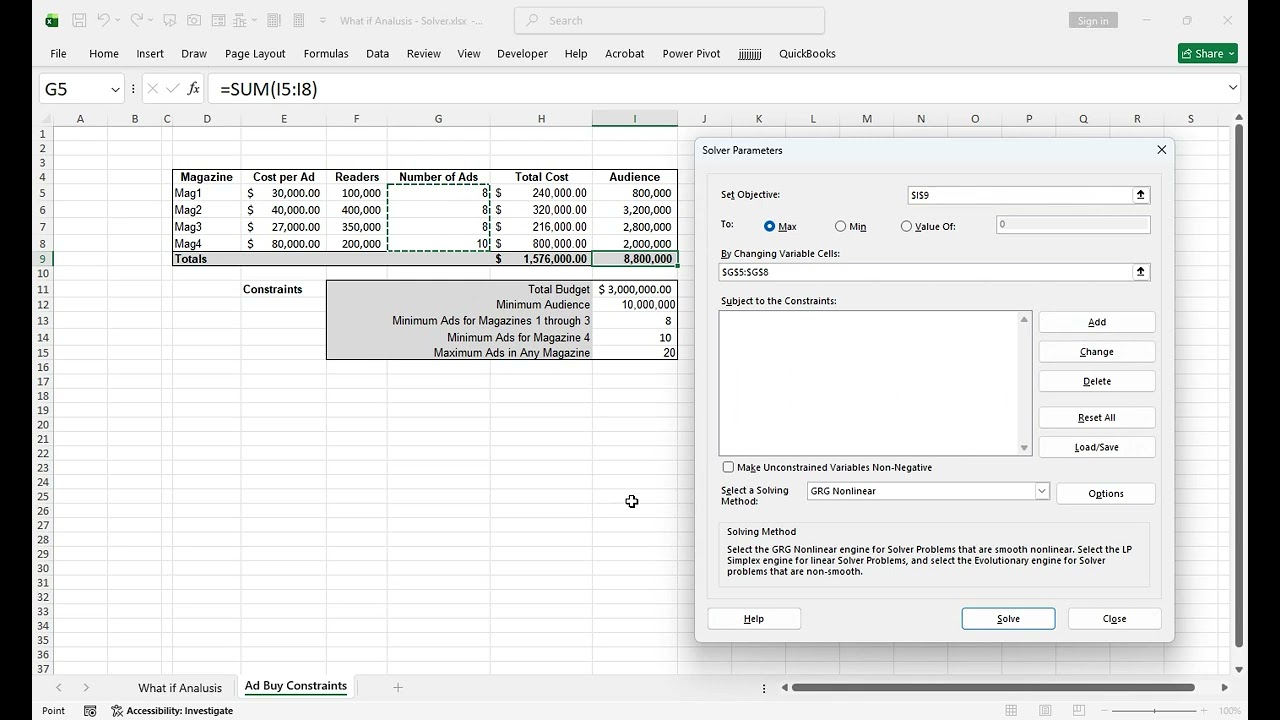Image resolution: width=1280 pixels, height=720 pixels.
Task: Open the Developer ribbon tab
Action: coord(522,54)
